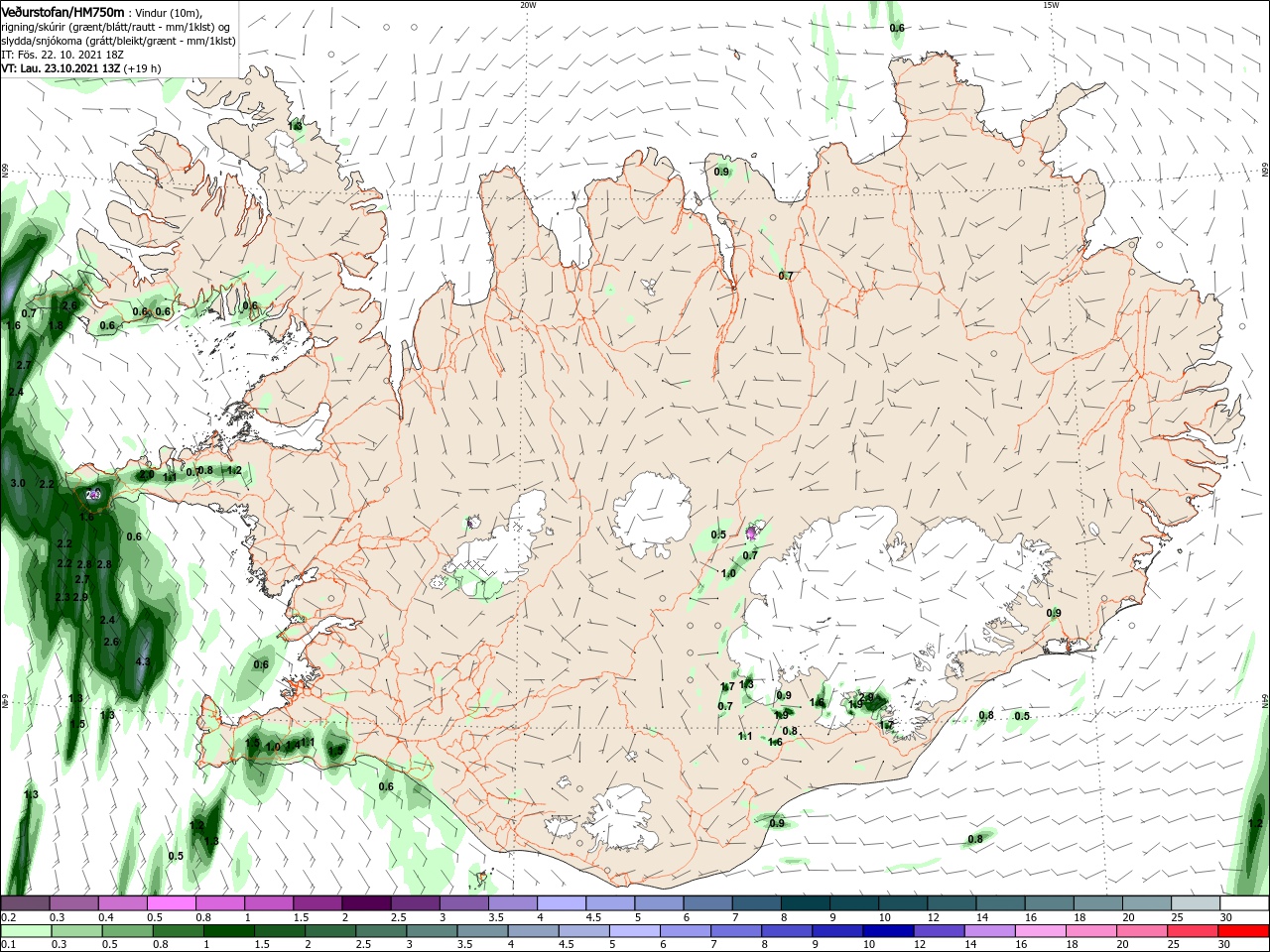Pick the pale green 0.1 swatch in lower legend row
Screen dimensions: 1270x952
tap(26, 931)
